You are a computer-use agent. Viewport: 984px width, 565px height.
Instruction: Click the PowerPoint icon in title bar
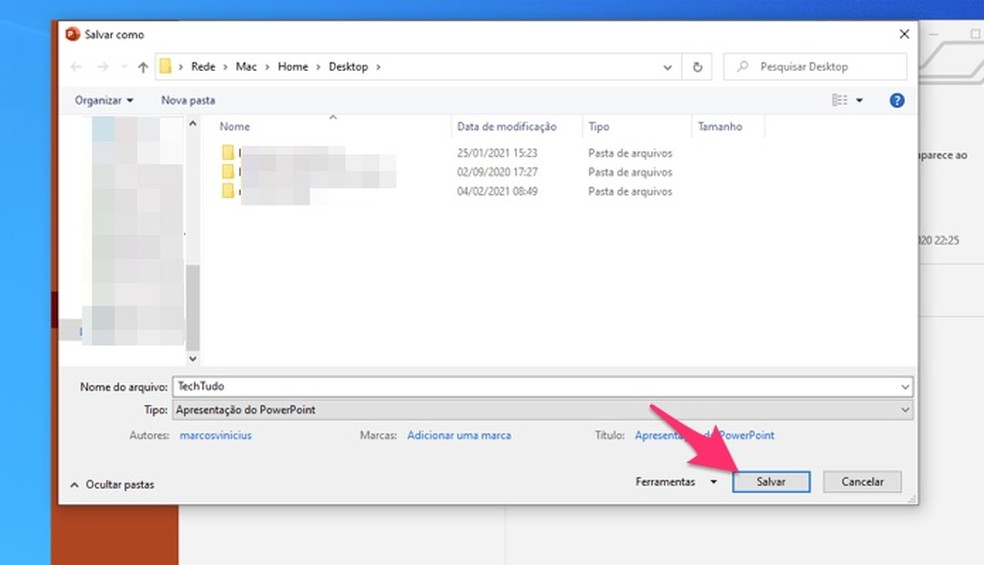73,34
